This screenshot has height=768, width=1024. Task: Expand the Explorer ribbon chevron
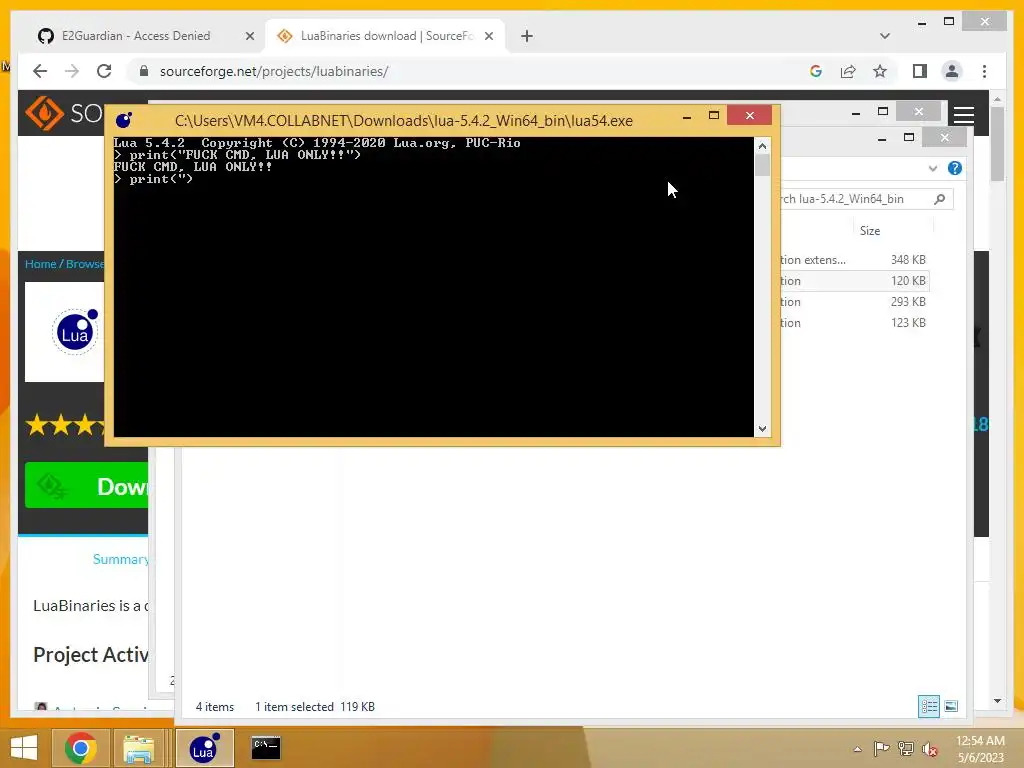(x=933, y=168)
